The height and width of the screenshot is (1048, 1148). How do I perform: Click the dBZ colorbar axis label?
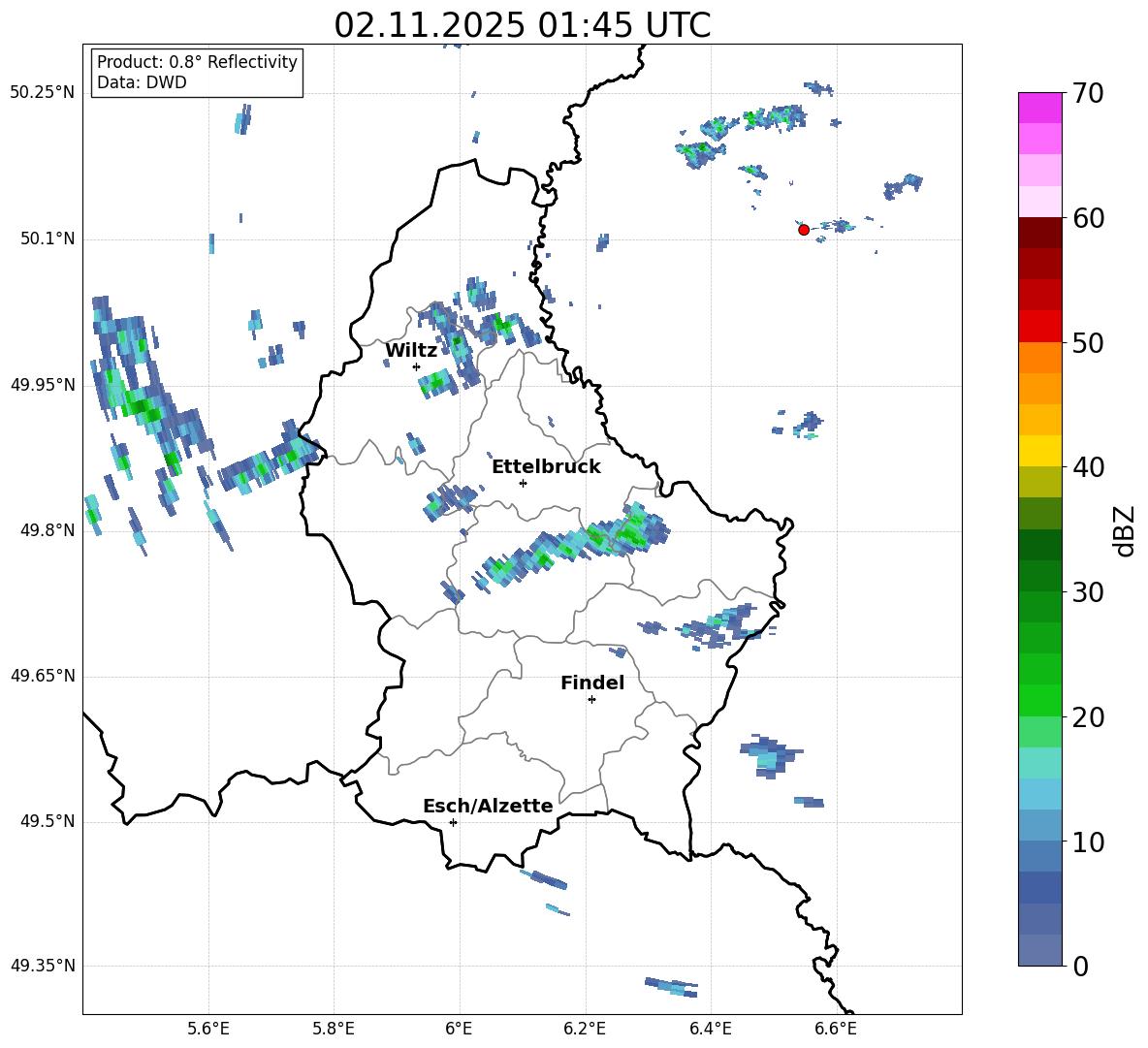pos(1125,530)
